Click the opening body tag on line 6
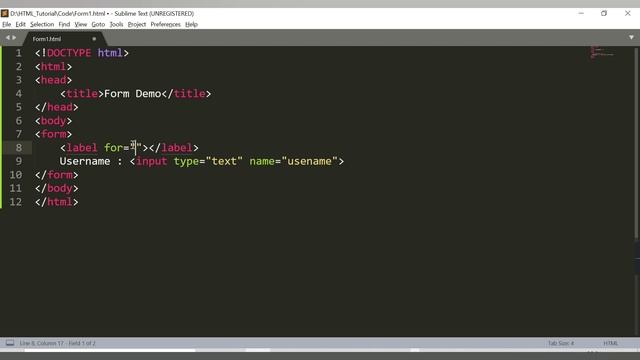This screenshot has height=360, width=640. [x=53, y=121]
